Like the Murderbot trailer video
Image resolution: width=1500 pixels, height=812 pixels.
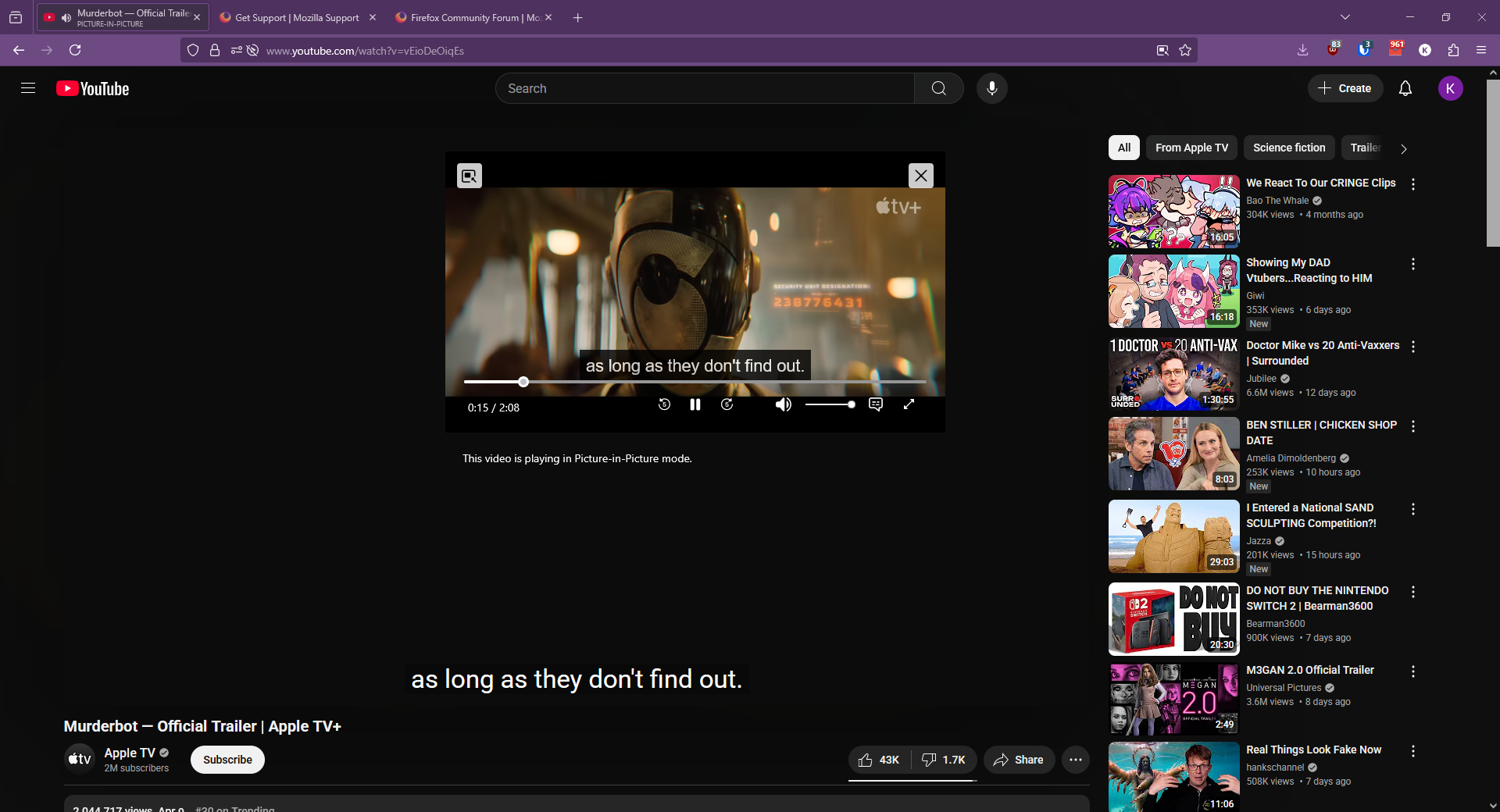point(879,760)
